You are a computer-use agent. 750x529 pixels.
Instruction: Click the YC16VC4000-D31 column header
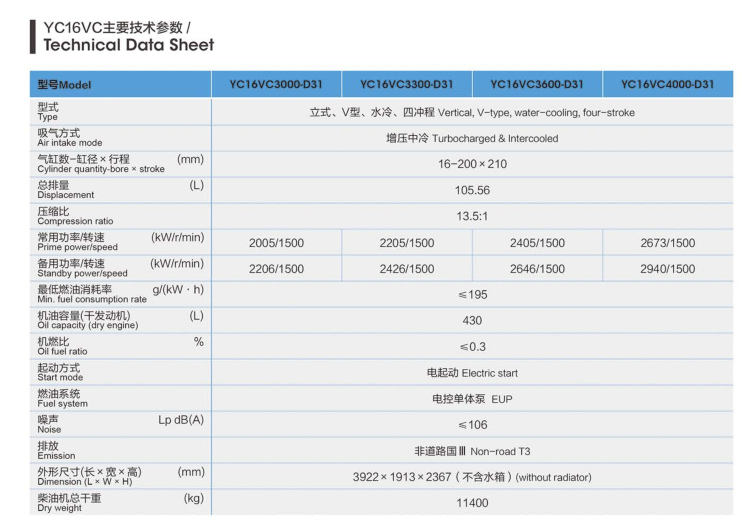[667, 85]
